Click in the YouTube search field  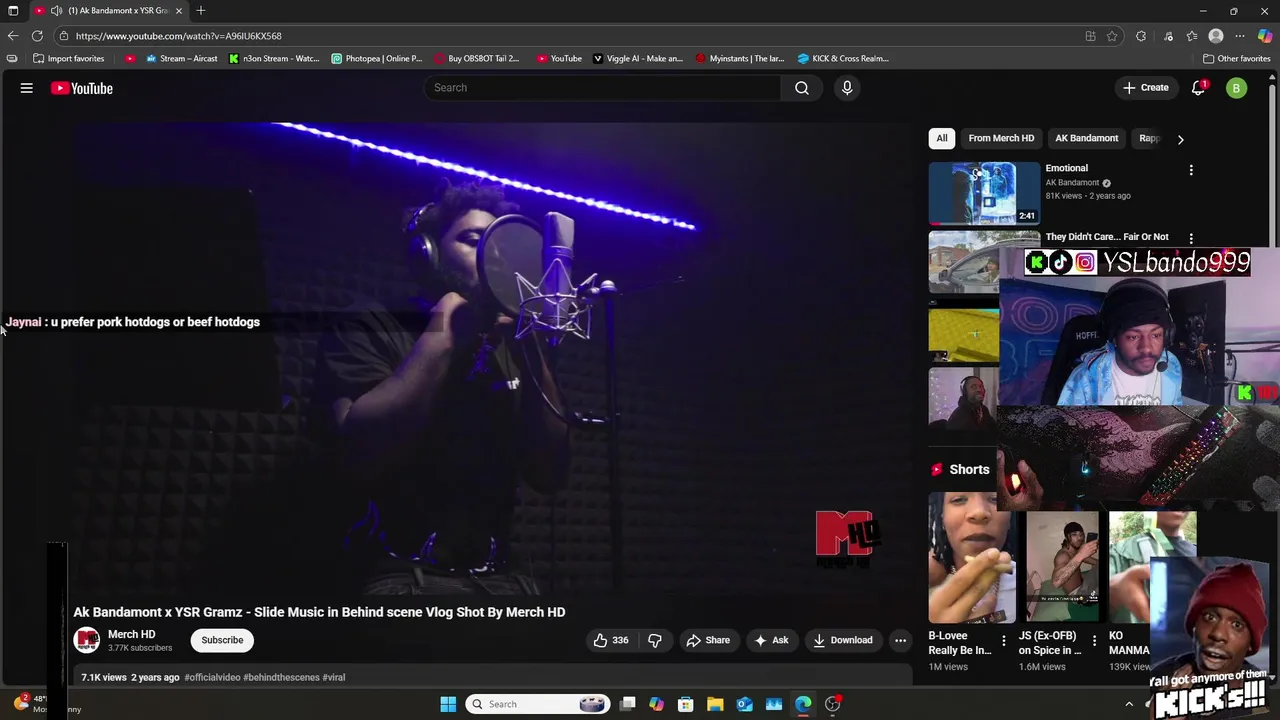pos(603,88)
